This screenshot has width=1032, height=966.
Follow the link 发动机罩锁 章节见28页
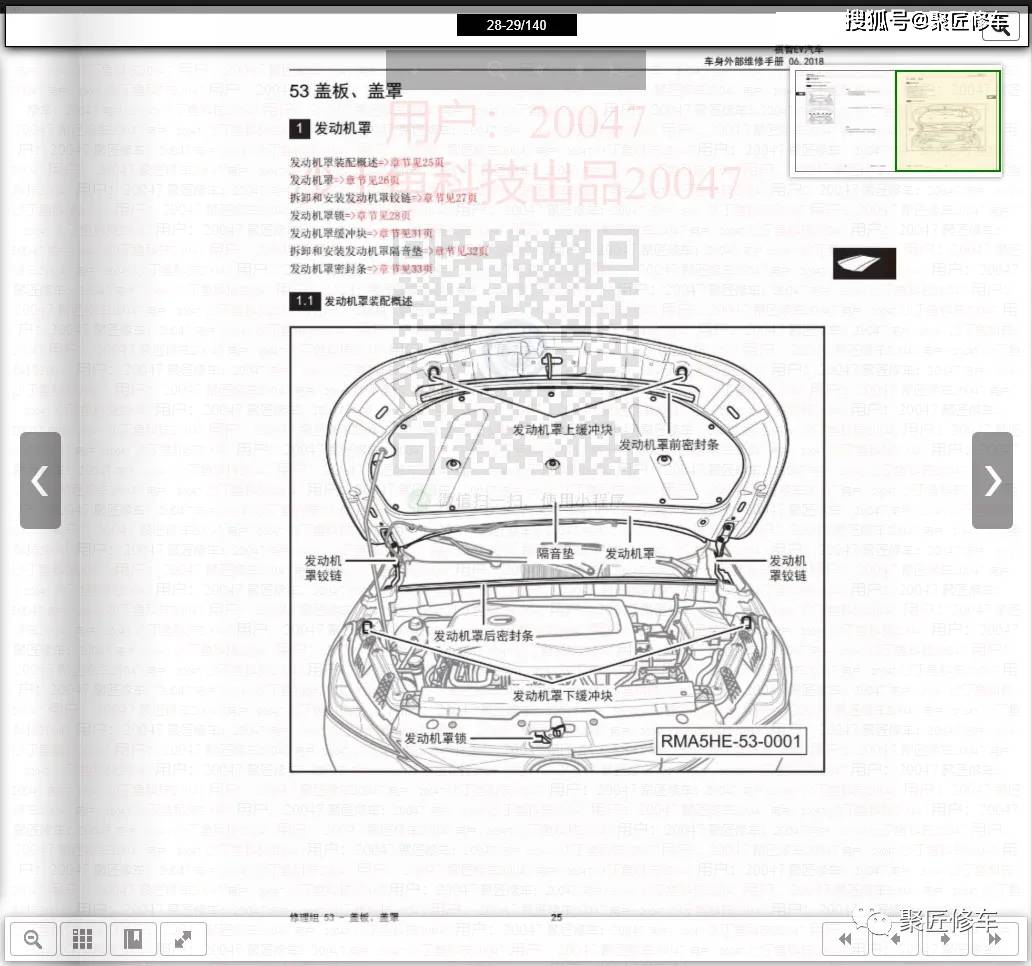tap(350, 215)
